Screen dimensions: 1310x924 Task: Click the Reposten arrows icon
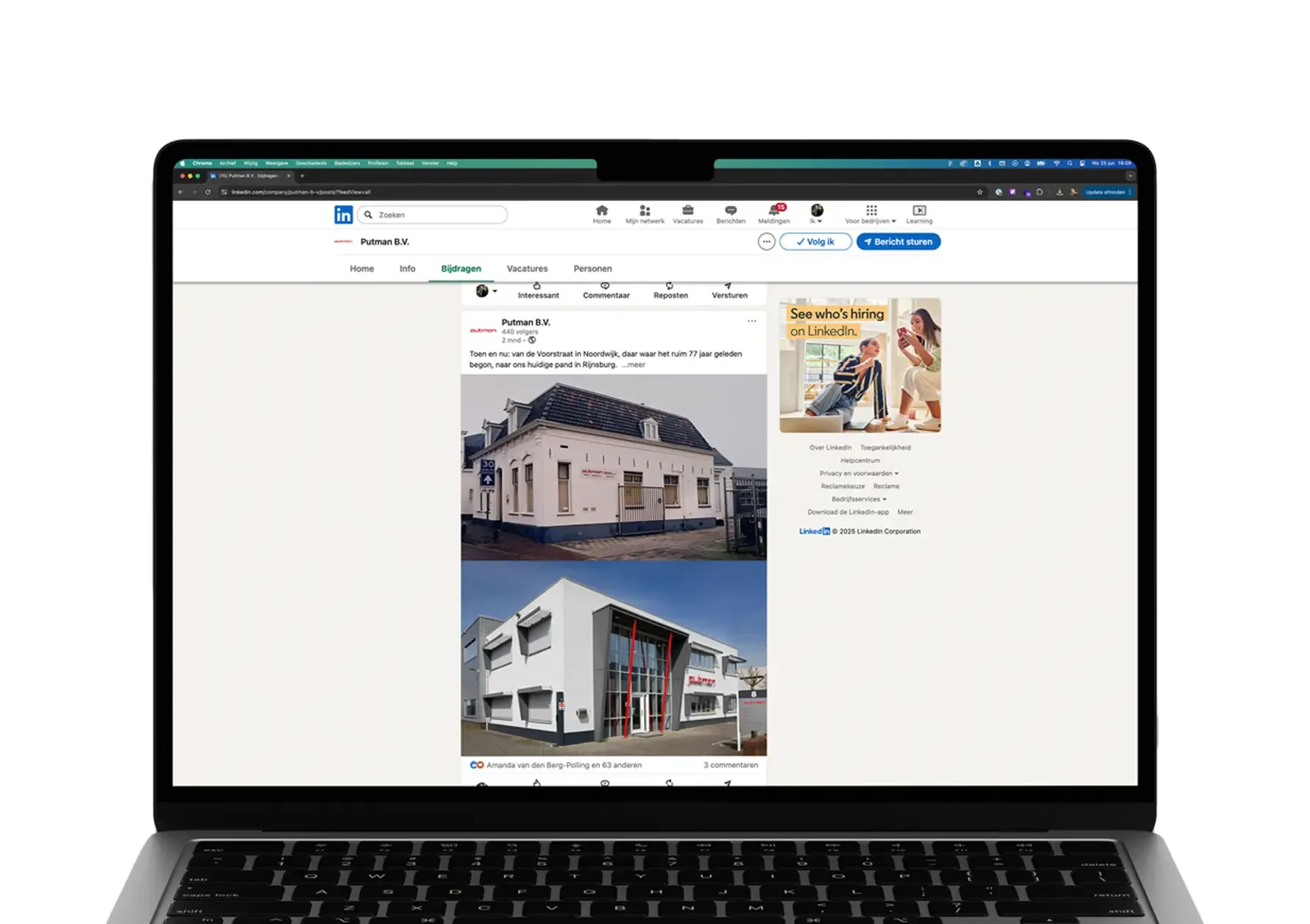pyautogui.click(x=670, y=286)
